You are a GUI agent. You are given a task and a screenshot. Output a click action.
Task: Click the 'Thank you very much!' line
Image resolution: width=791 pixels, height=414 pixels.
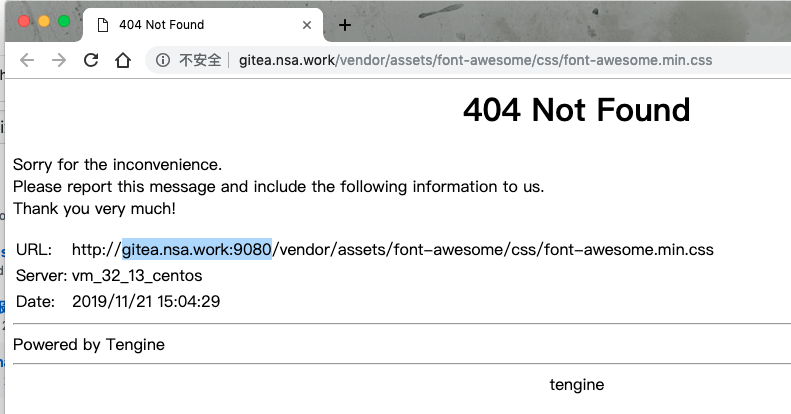click(x=94, y=209)
